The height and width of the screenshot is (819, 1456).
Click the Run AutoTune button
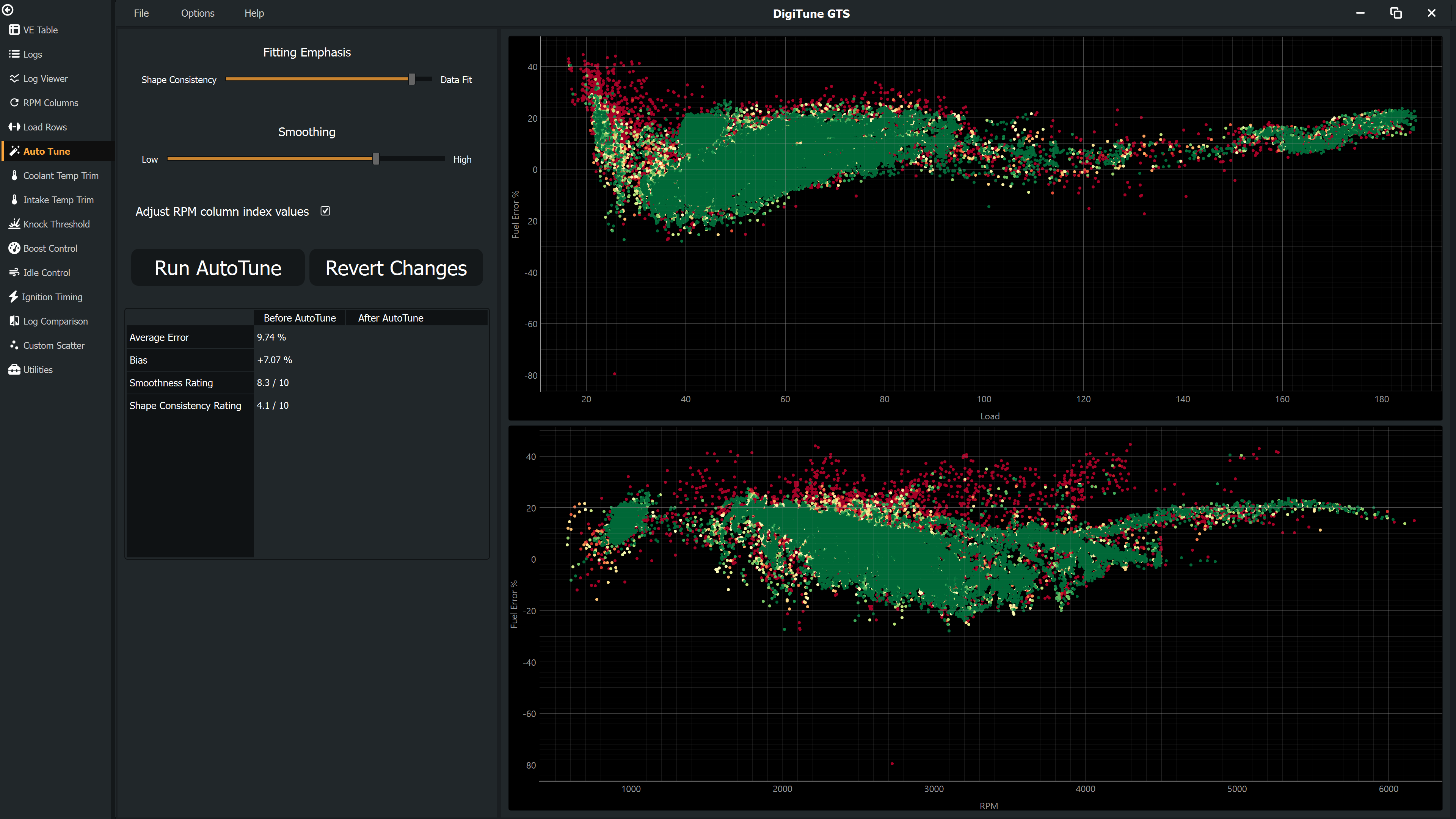pyautogui.click(x=218, y=268)
